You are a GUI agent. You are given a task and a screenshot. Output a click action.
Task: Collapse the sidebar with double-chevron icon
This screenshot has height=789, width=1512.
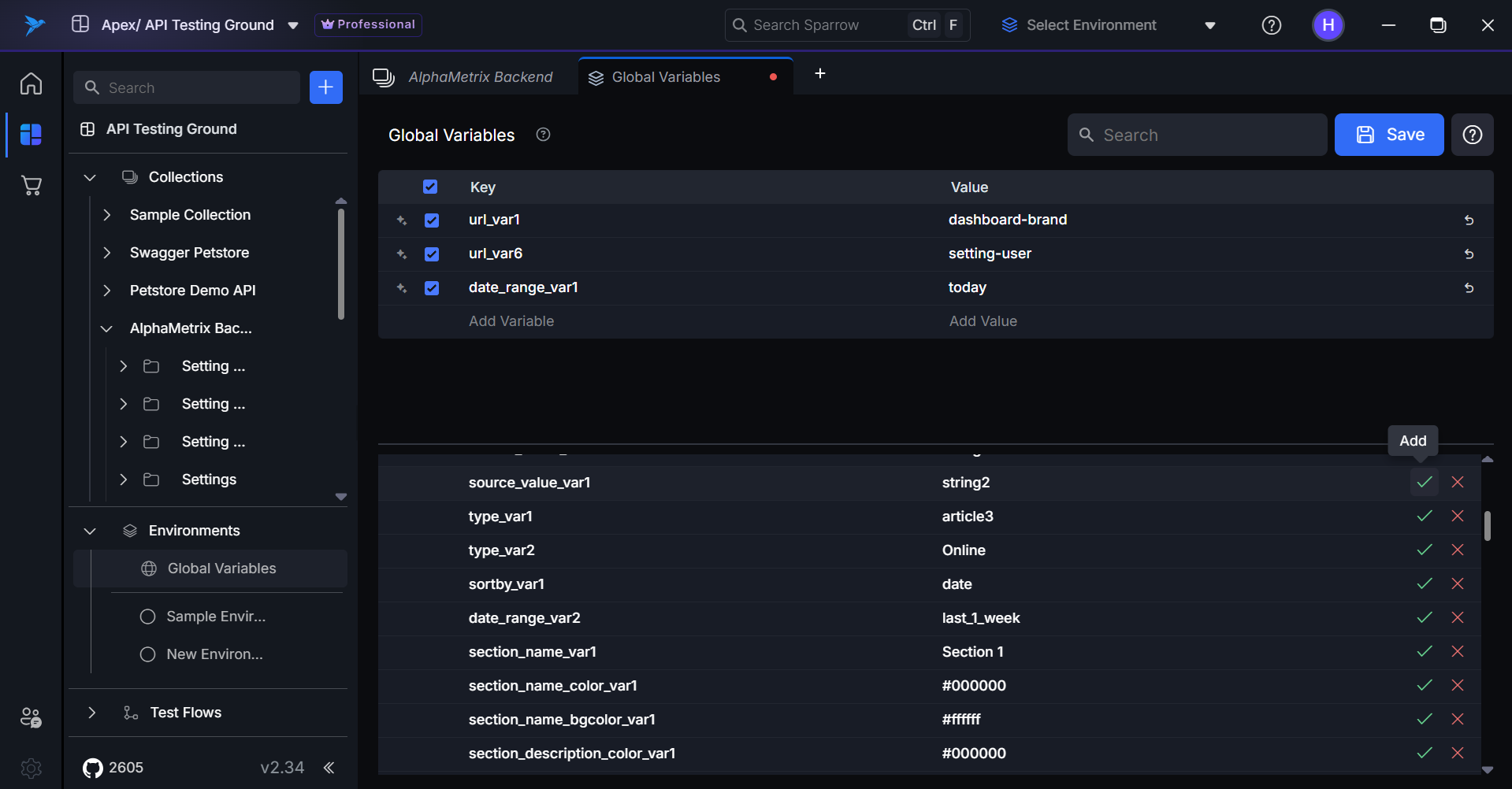click(x=329, y=768)
